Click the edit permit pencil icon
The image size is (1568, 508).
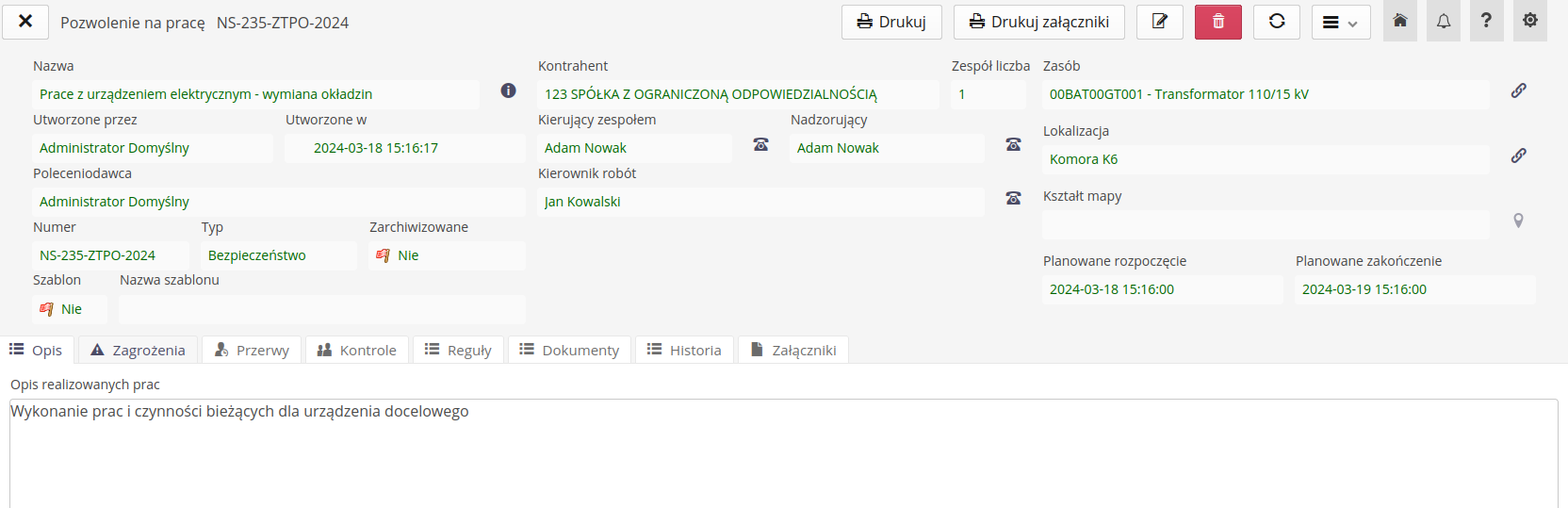1159,22
